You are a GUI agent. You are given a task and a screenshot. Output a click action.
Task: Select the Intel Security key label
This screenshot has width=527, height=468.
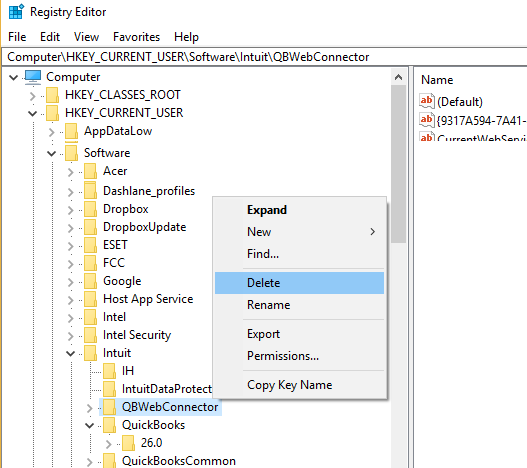[137, 335]
